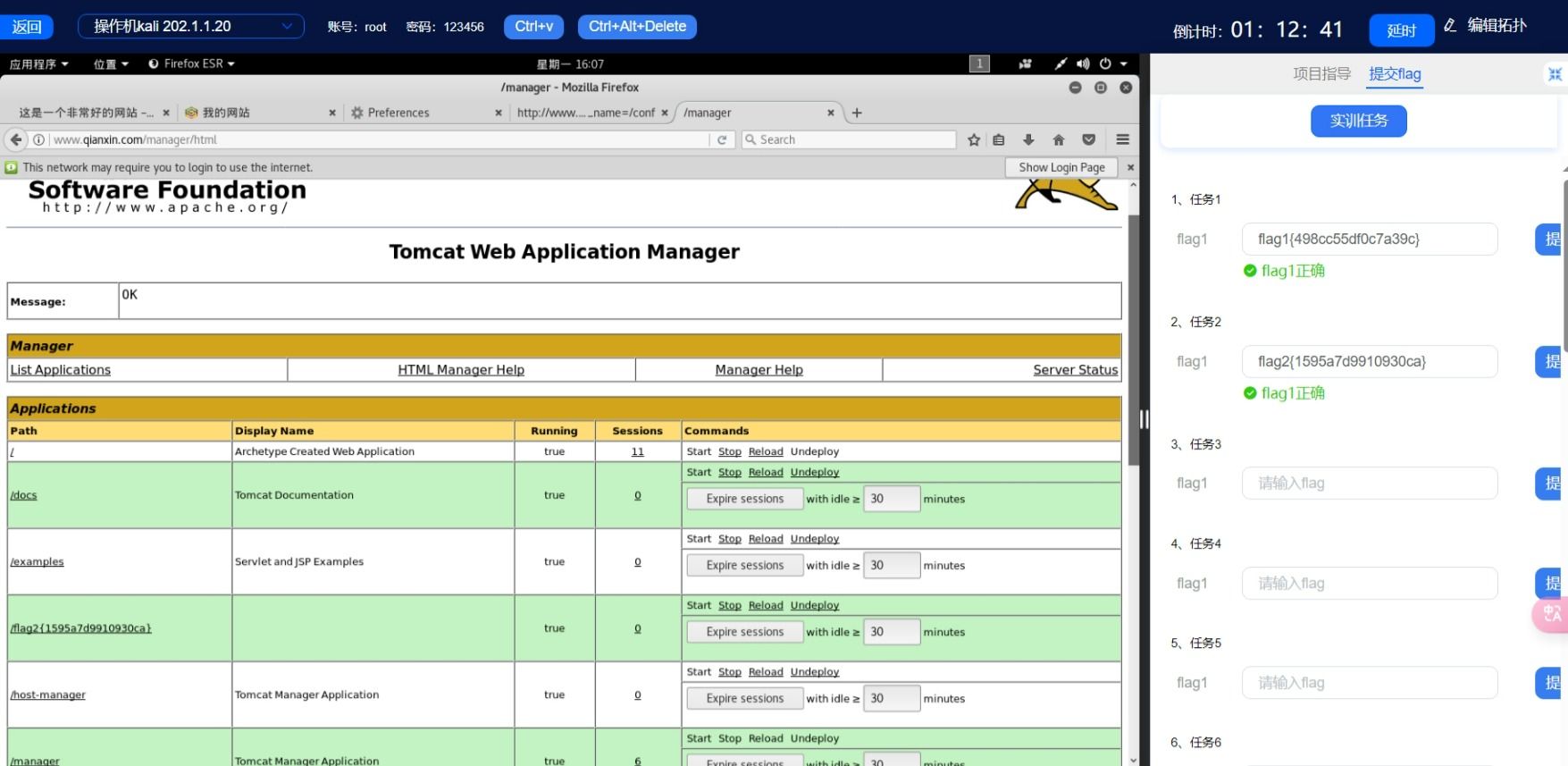Show Firefox bookmarks list icon
This screenshot has width=1568, height=766.
[x=999, y=139]
